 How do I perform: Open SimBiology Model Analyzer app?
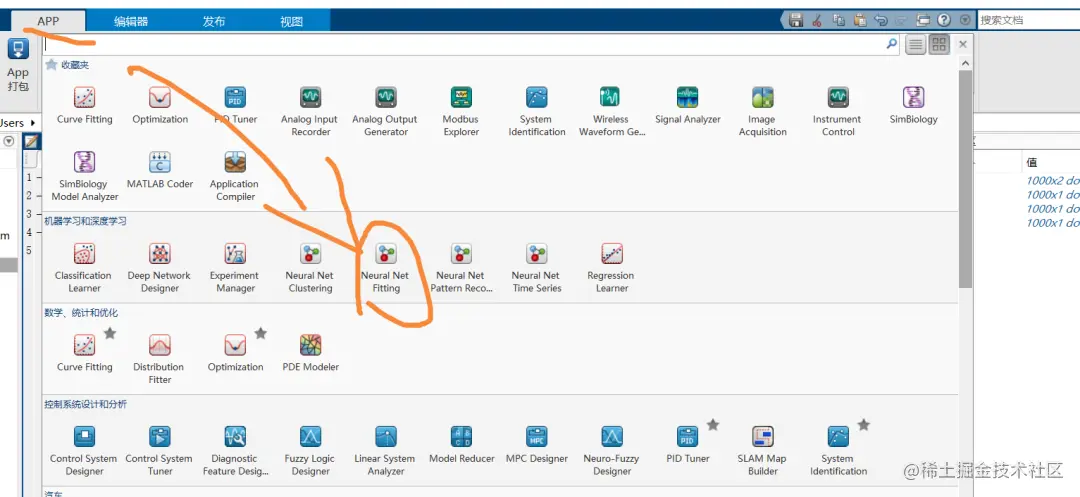coord(84,176)
